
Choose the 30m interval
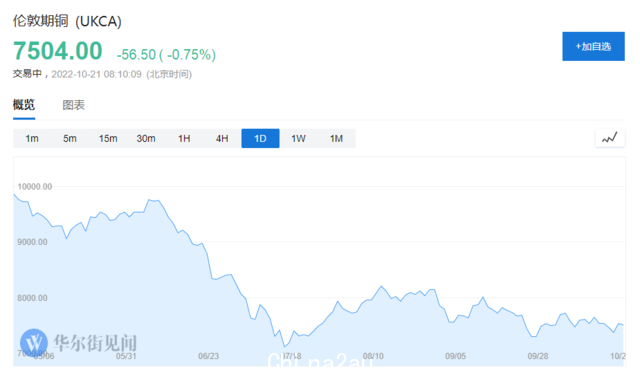(146, 138)
